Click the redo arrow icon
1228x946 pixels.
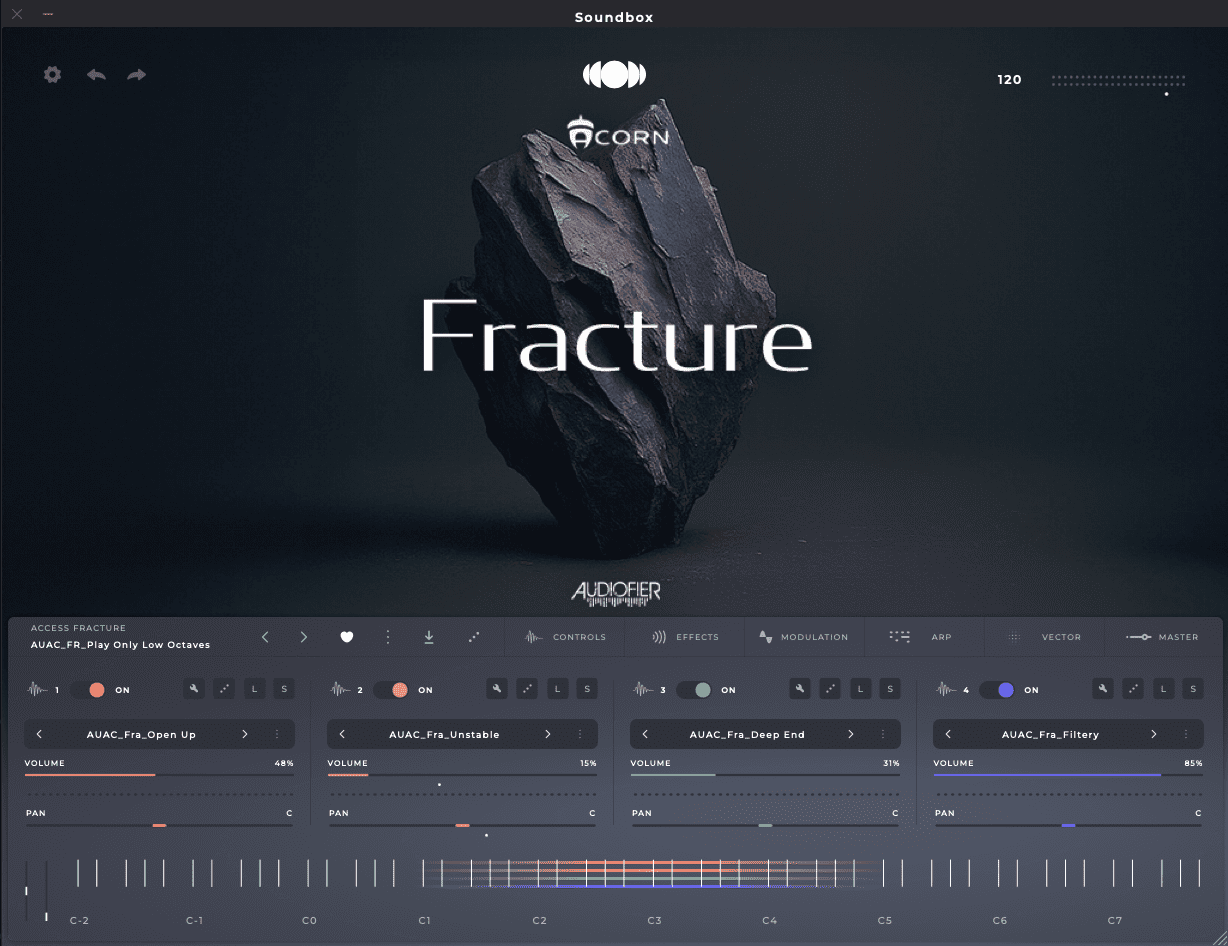click(137, 75)
